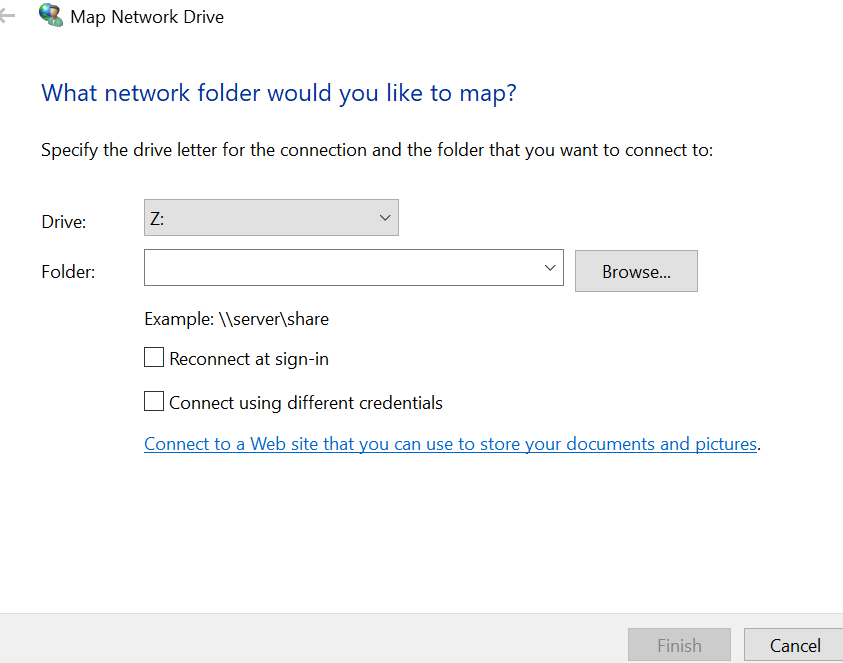Open the Drive letter combo box showing Z:

[x=271, y=218]
